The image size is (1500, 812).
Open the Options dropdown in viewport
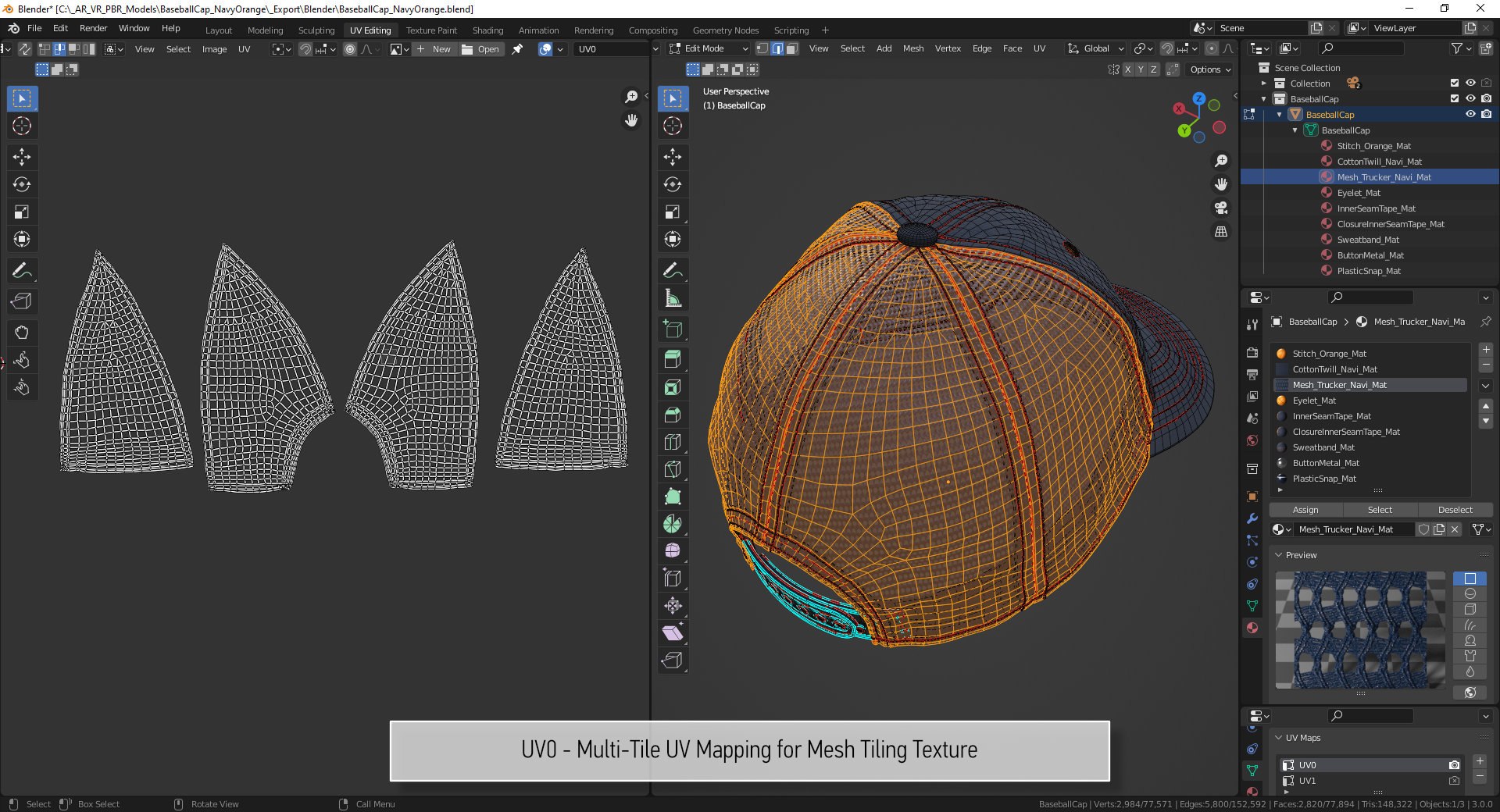coord(1210,69)
